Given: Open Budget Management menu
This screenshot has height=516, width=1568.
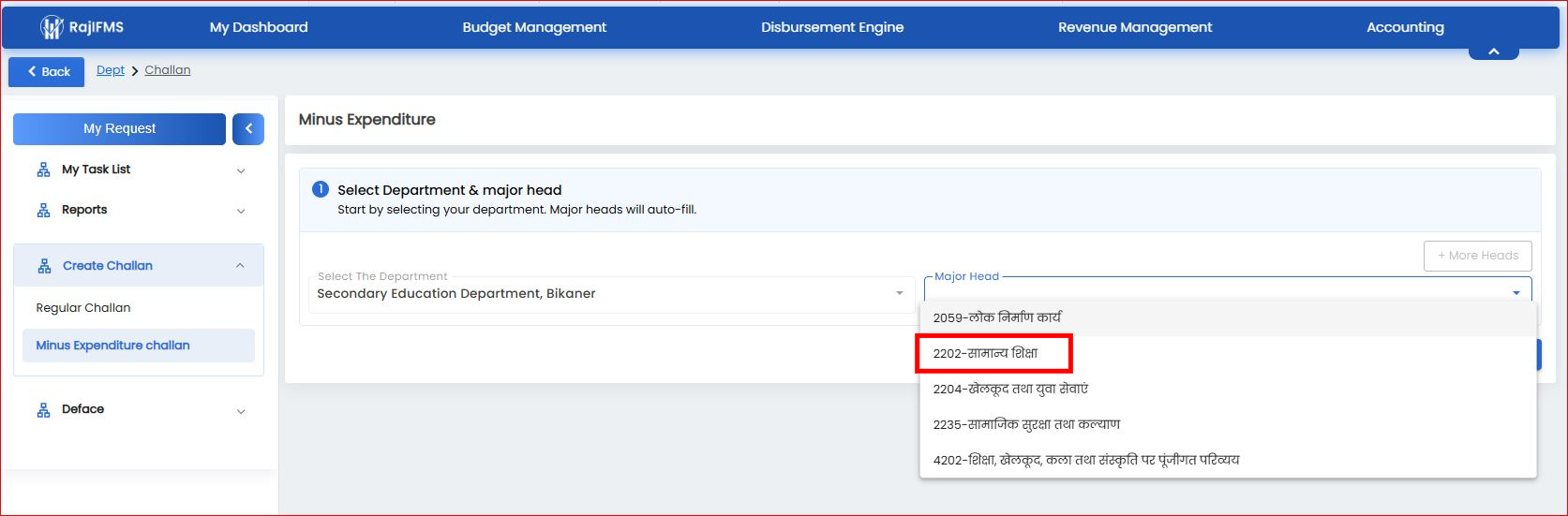Looking at the screenshot, I should (x=534, y=27).
